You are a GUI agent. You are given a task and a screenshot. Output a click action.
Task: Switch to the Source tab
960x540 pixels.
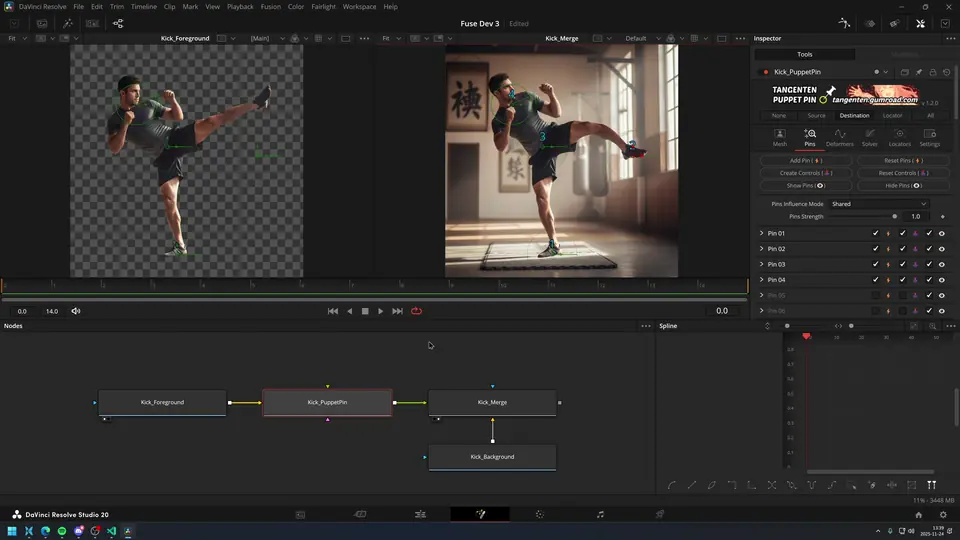point(816,115)
